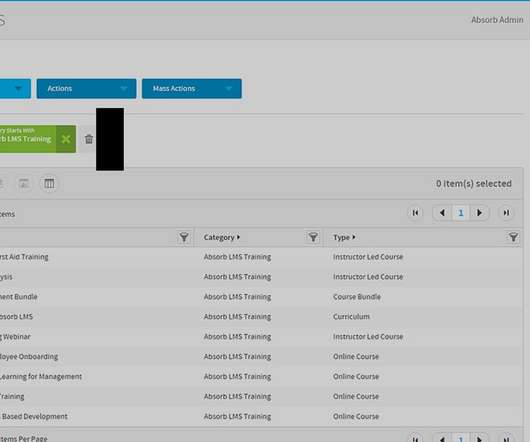Screen dimensions: 530x442
Task: Open the filter funnel beside the Category header
Action: [313, 237]
